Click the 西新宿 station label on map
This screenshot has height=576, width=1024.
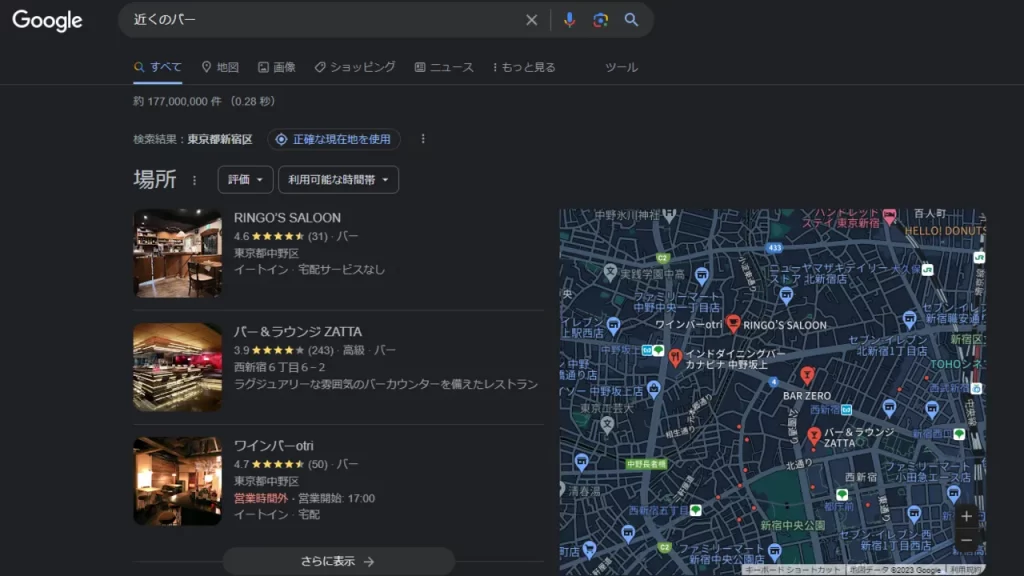pyautogui.click(x=824, y=409)
